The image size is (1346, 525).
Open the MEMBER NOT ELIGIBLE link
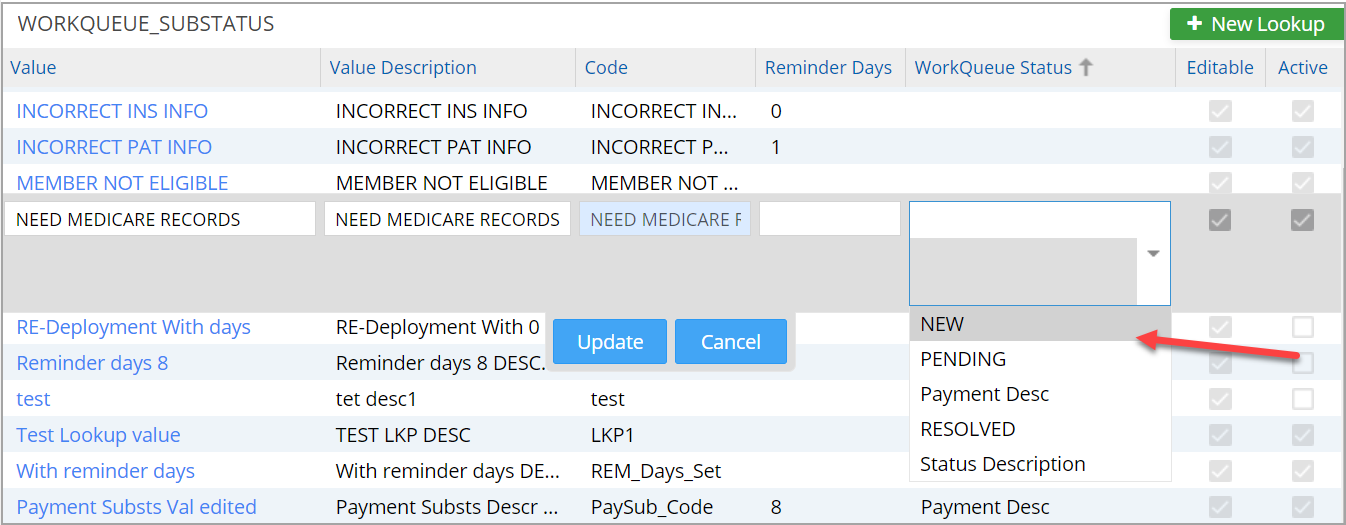[122, 183]
